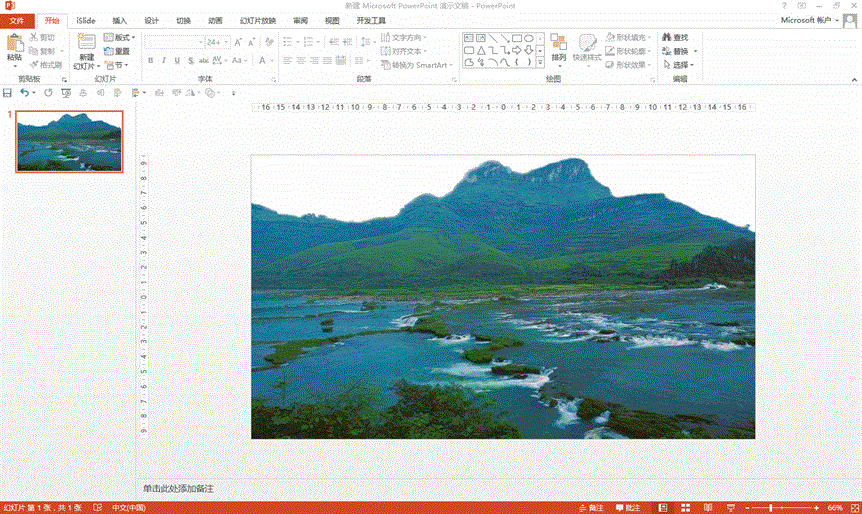
Task: Click the Format Painter (格式刷) tool
Action: (x=47, y=65)
